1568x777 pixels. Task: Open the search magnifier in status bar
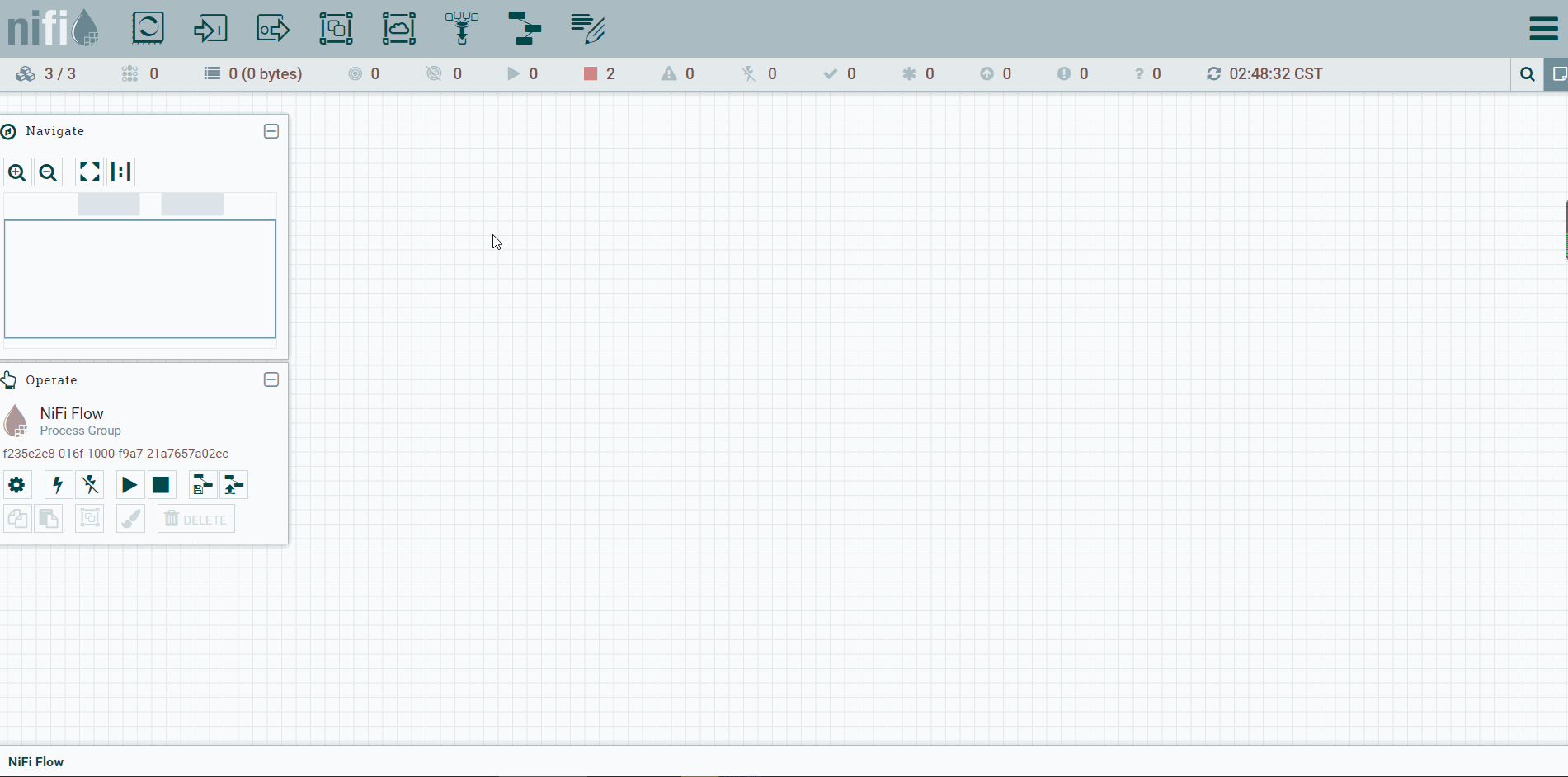[x=1528, y=74]
